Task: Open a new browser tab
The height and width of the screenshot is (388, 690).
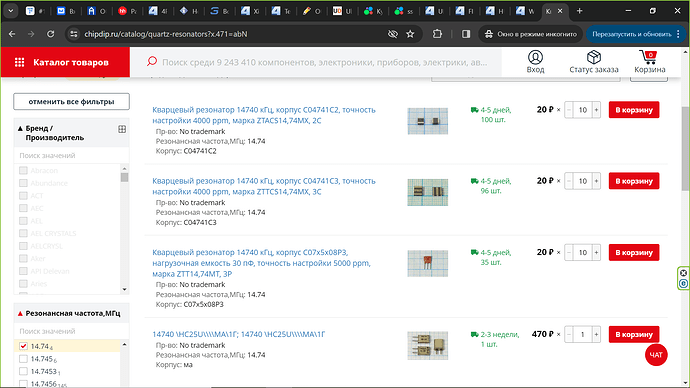Action: coord(580,11)
